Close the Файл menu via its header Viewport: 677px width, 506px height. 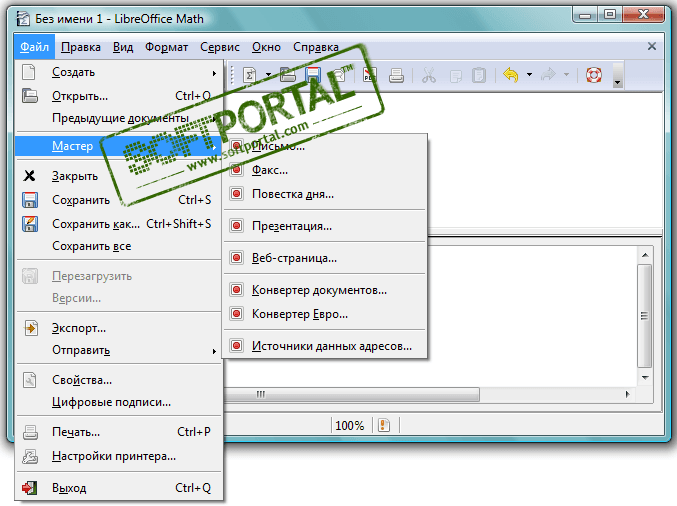[x=34, y=47]
